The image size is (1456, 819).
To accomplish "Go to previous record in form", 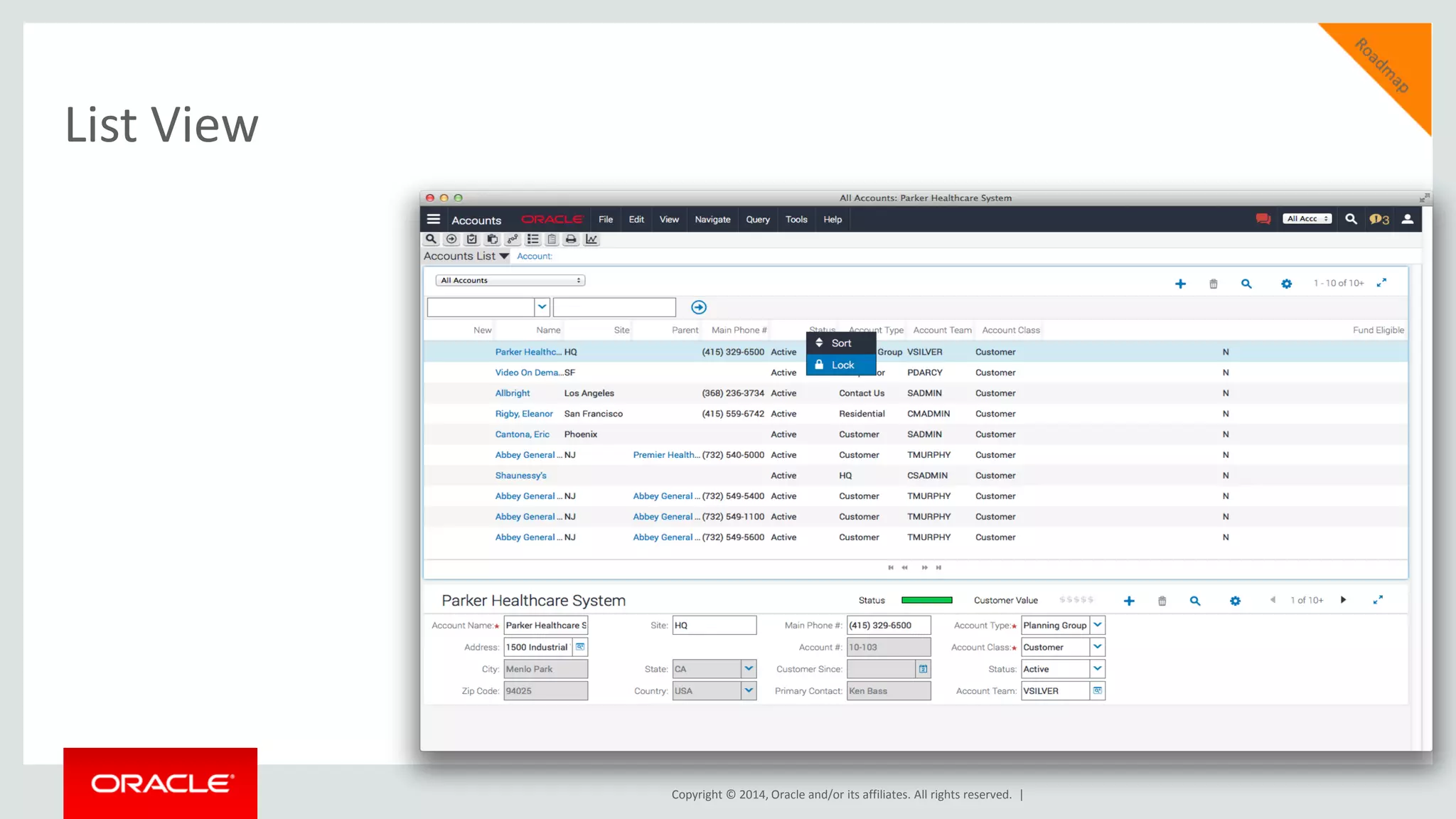I will point(1273,600).
